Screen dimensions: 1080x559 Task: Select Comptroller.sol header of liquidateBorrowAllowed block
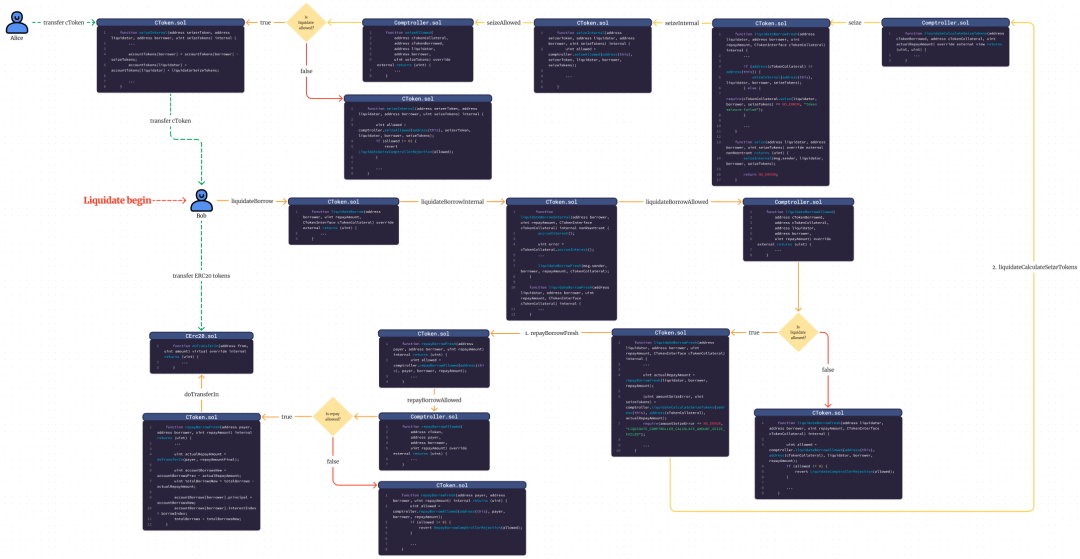click(799, 202)
